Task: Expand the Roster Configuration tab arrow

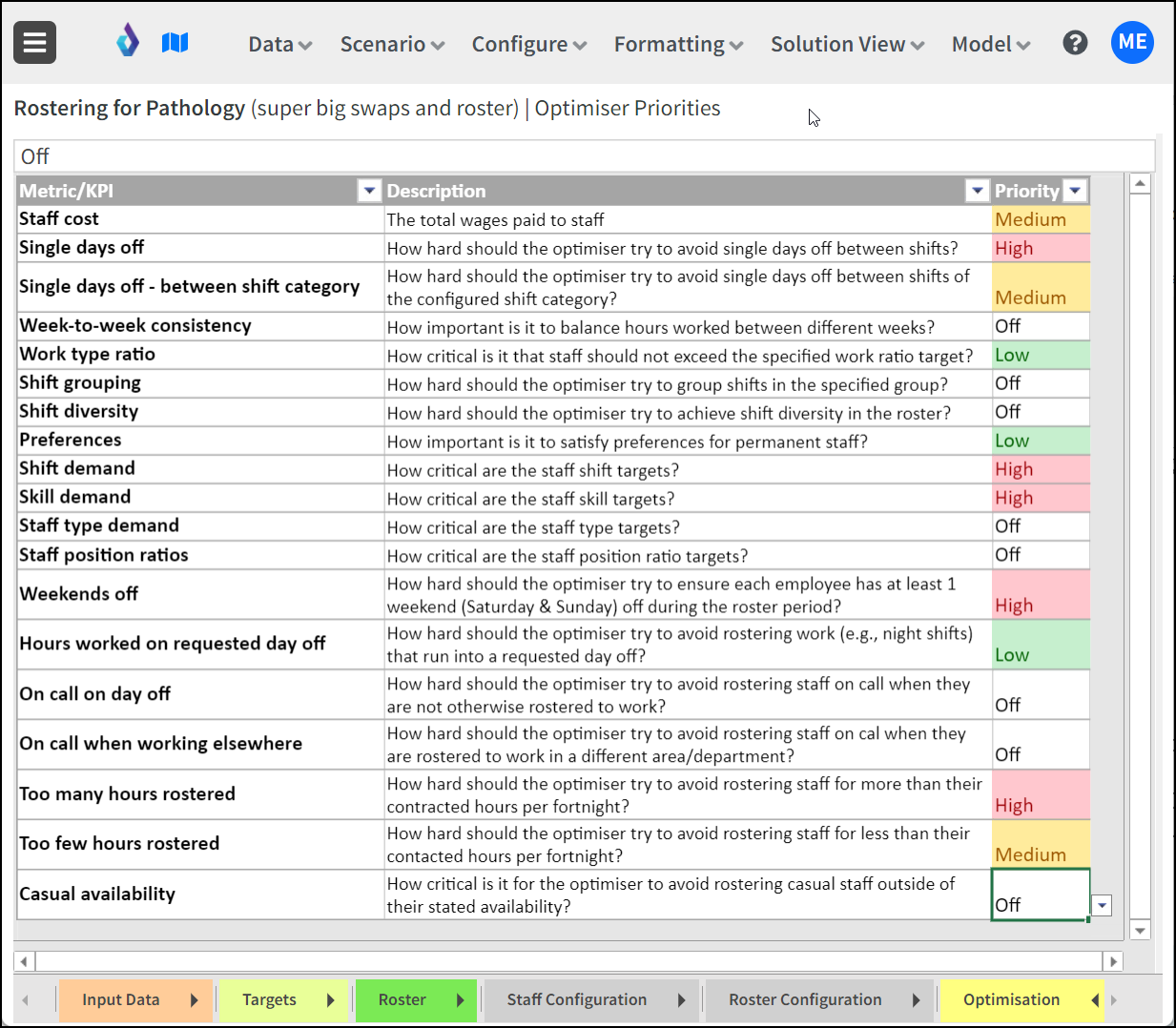Action: click(x=917, y=1000)
